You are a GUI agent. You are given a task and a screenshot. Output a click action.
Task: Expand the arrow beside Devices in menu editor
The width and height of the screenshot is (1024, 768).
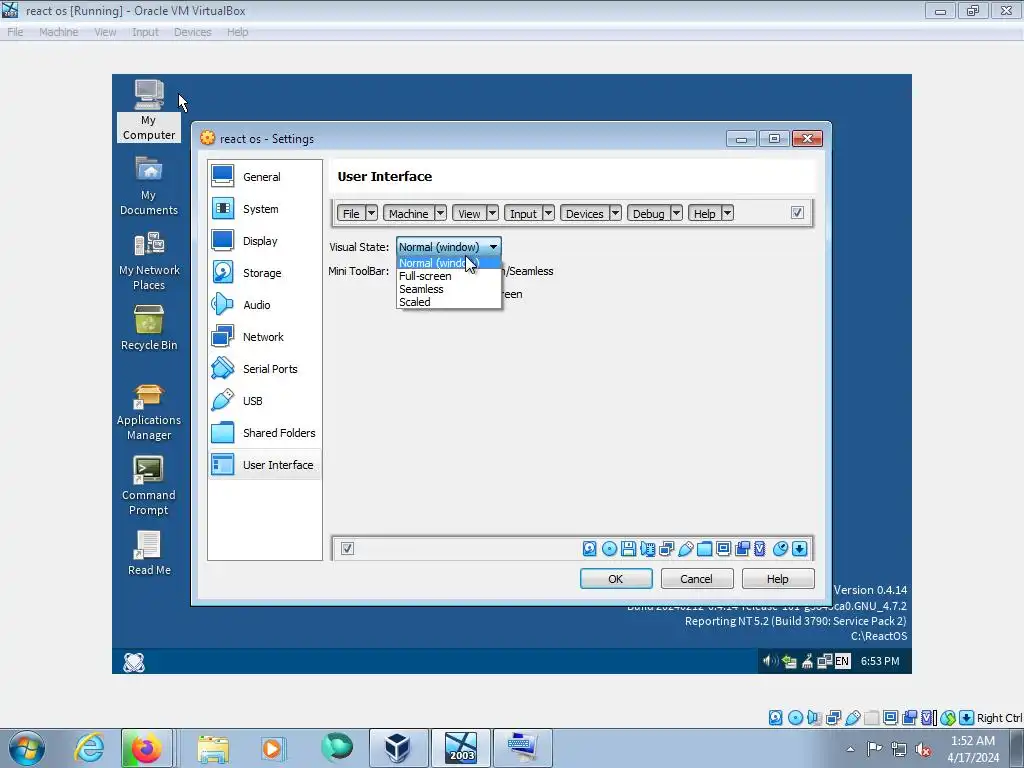pyautogui.click(x=615, y=214)
